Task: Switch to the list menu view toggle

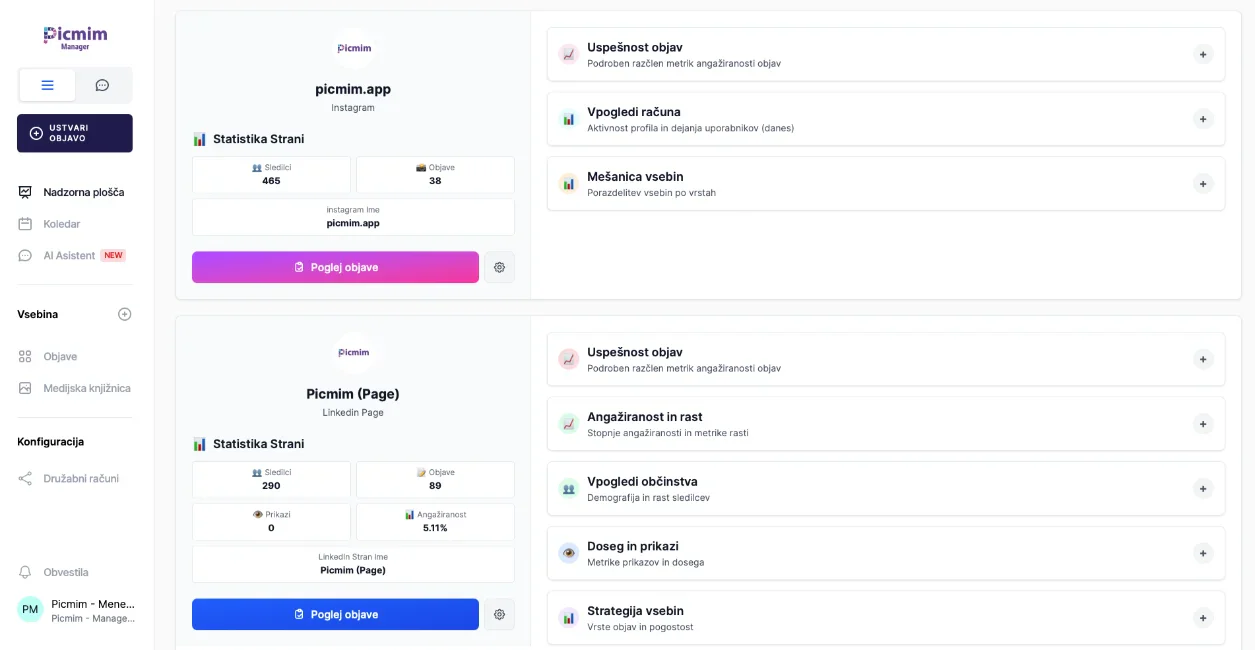Action: [47, 85]
